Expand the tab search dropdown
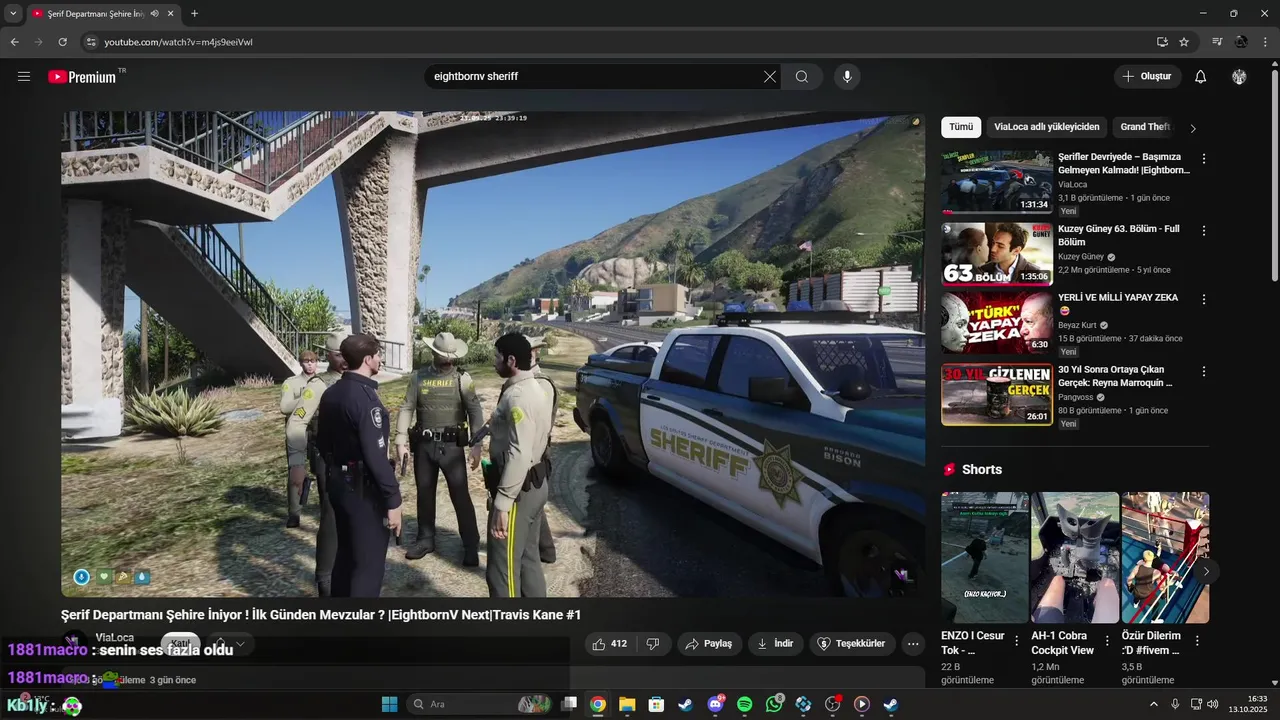1280x720 pixels. [x=13, y=13]
